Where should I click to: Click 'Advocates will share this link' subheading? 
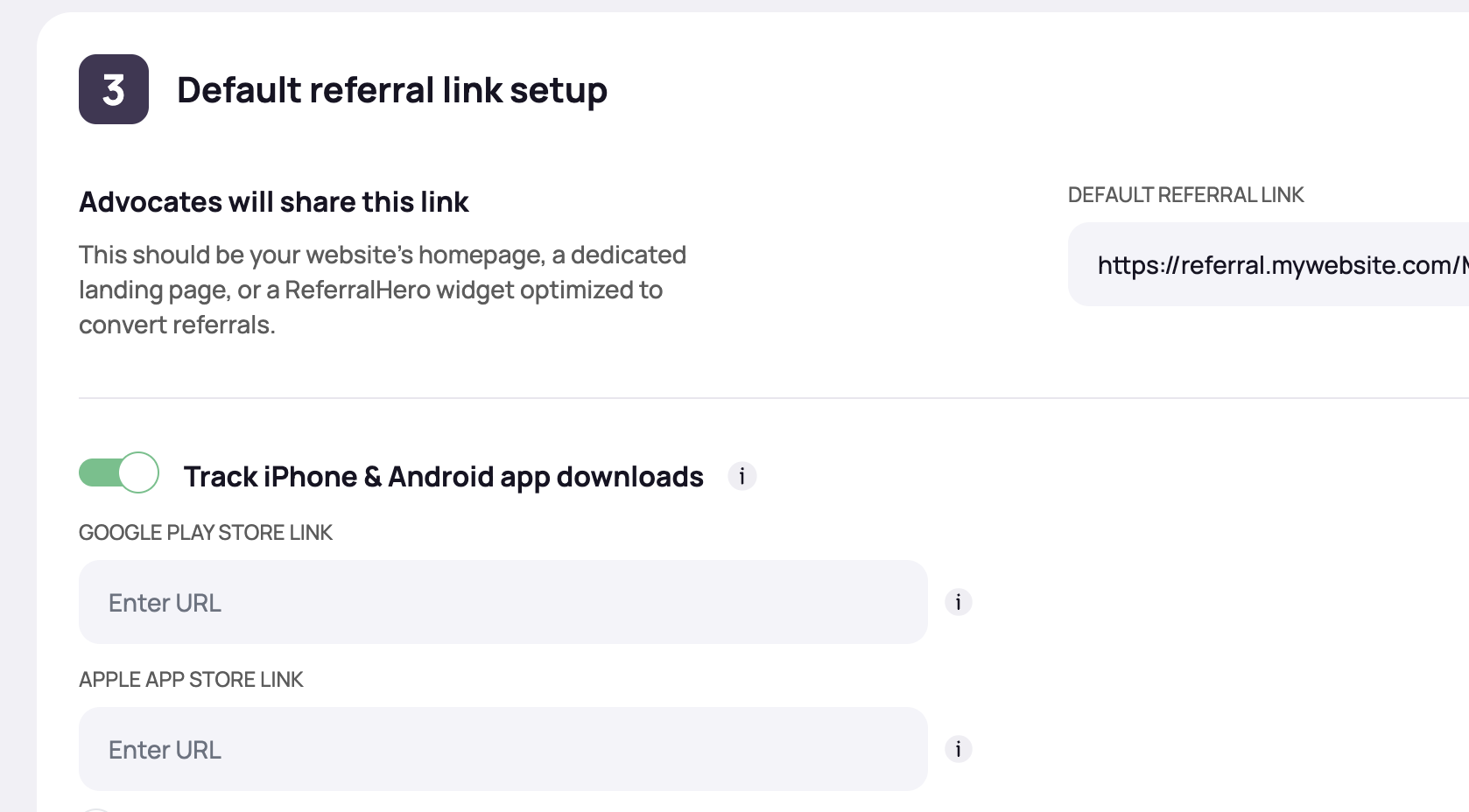(274, 202)
